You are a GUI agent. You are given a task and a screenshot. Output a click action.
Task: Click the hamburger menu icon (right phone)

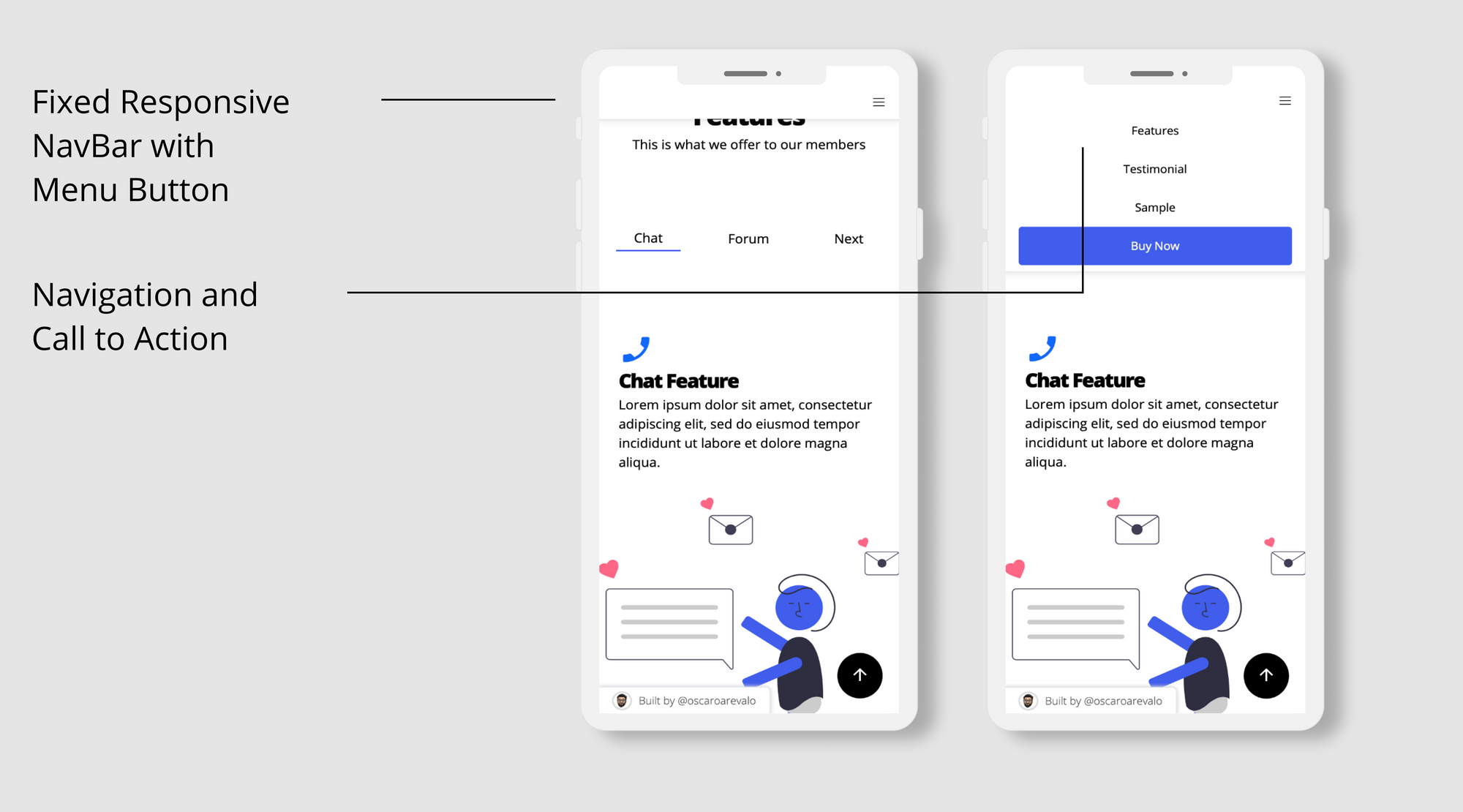click(x=1285, y=101)
